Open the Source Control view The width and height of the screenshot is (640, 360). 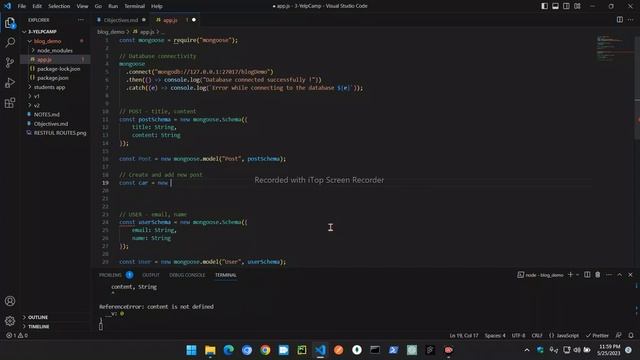tap(10, 62)
